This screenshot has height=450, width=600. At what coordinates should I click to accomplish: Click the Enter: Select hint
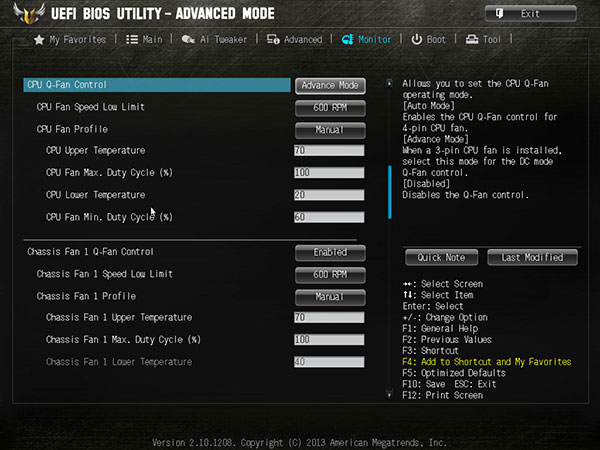tap(433, 307)
